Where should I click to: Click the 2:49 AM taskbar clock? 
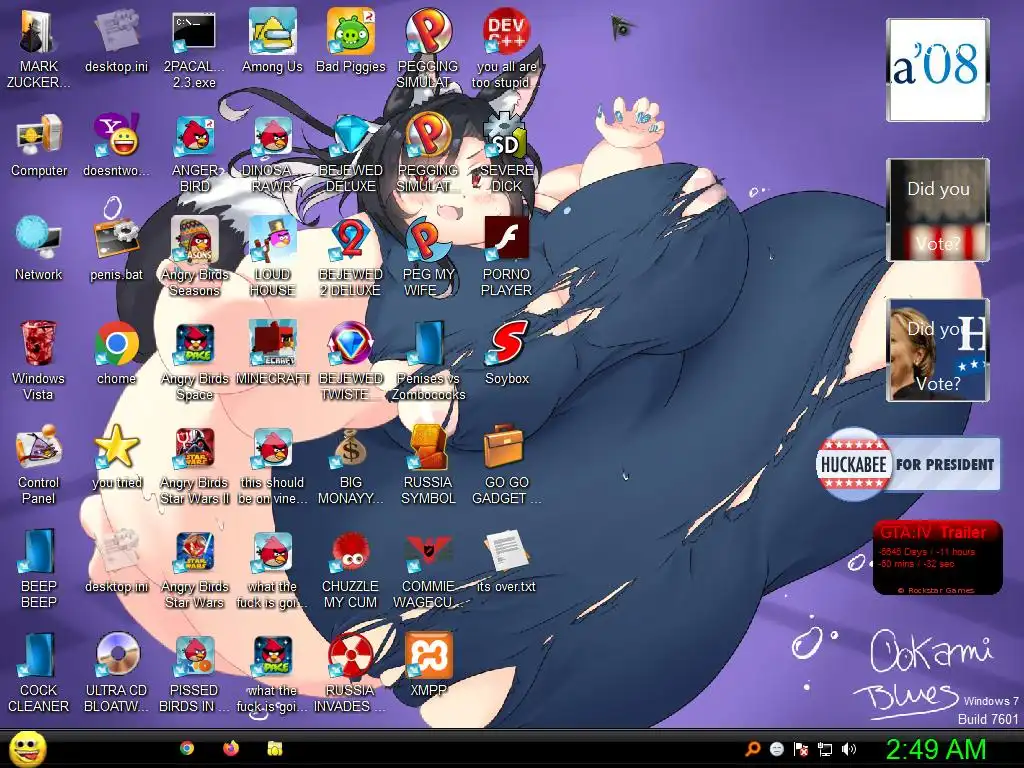(x=935, y=750)
